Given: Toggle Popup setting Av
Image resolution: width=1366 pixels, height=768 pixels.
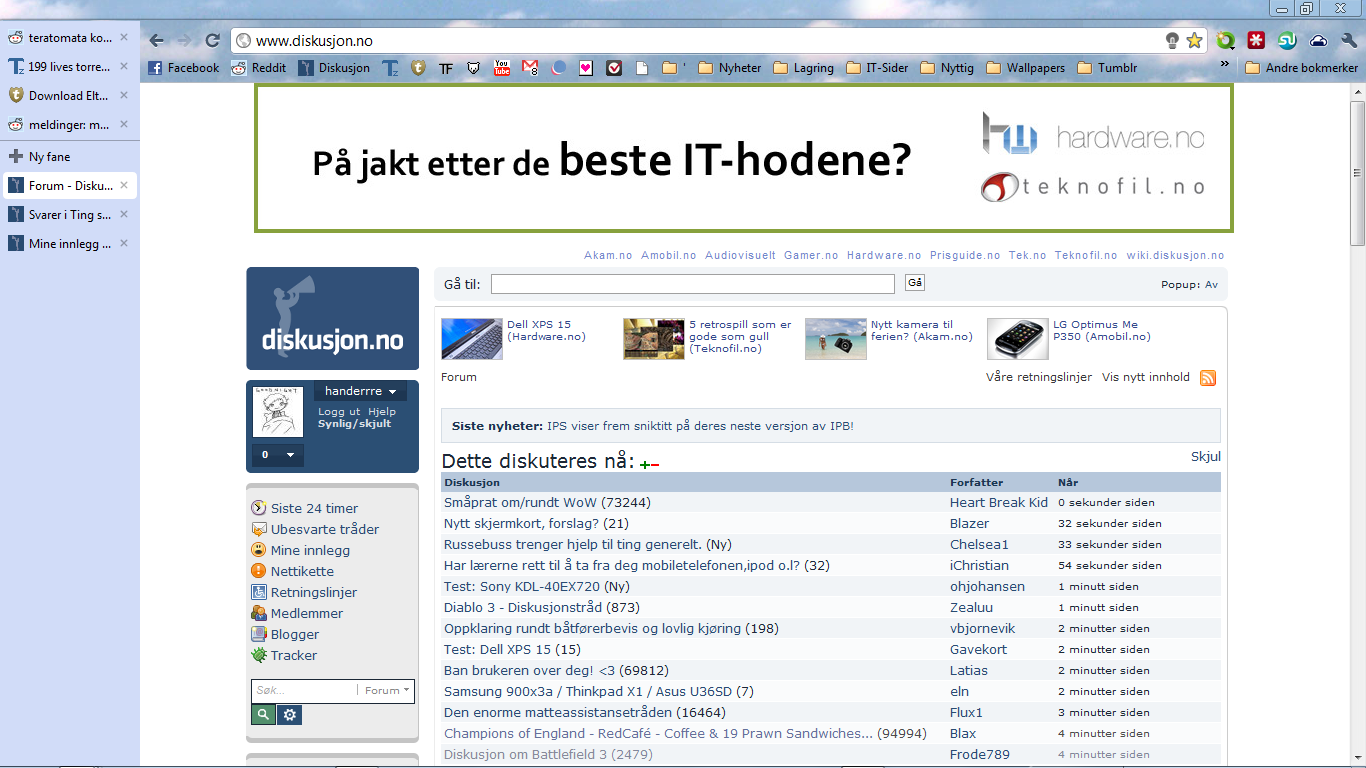Looking at the screenshot, I should click(x=1211, y=284).
